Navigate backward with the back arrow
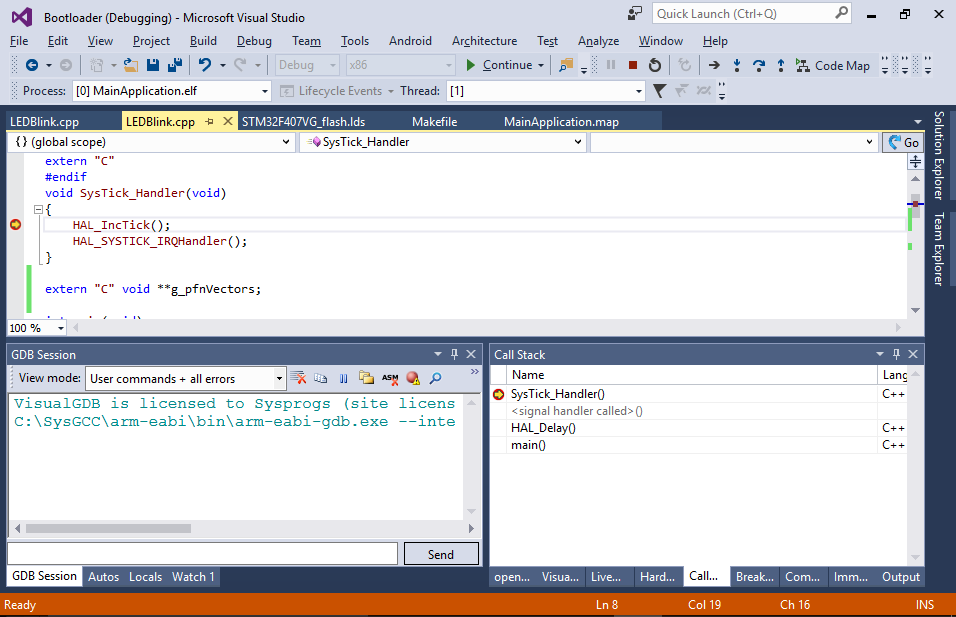This screenshot has height=617, width=956. tap(32, 65)
